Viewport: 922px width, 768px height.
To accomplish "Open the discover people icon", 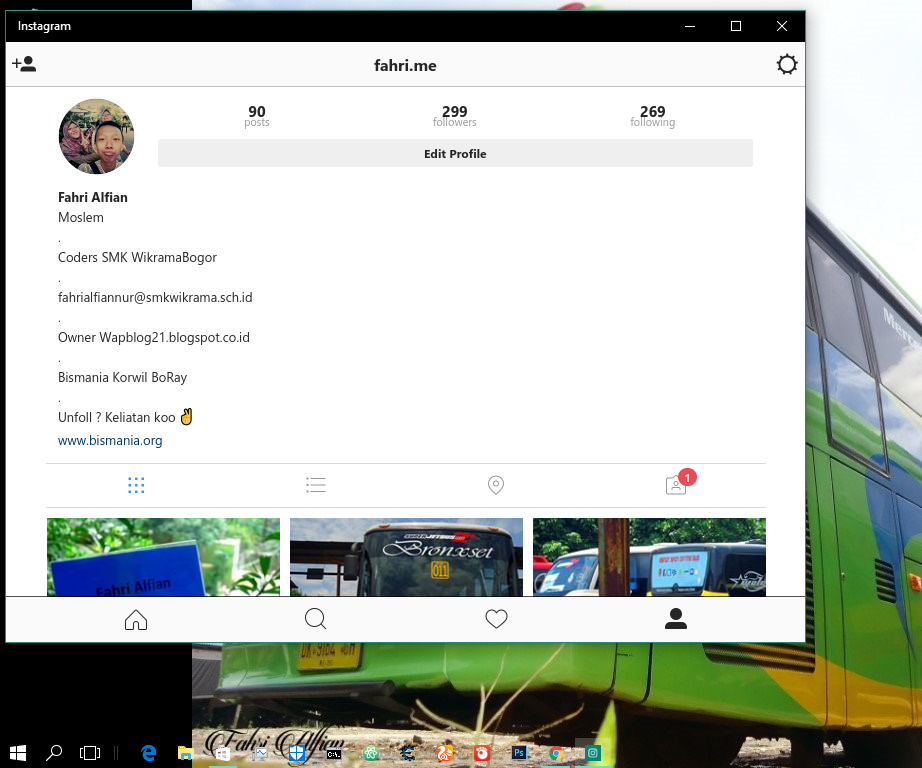I will [x=24, y=64].
